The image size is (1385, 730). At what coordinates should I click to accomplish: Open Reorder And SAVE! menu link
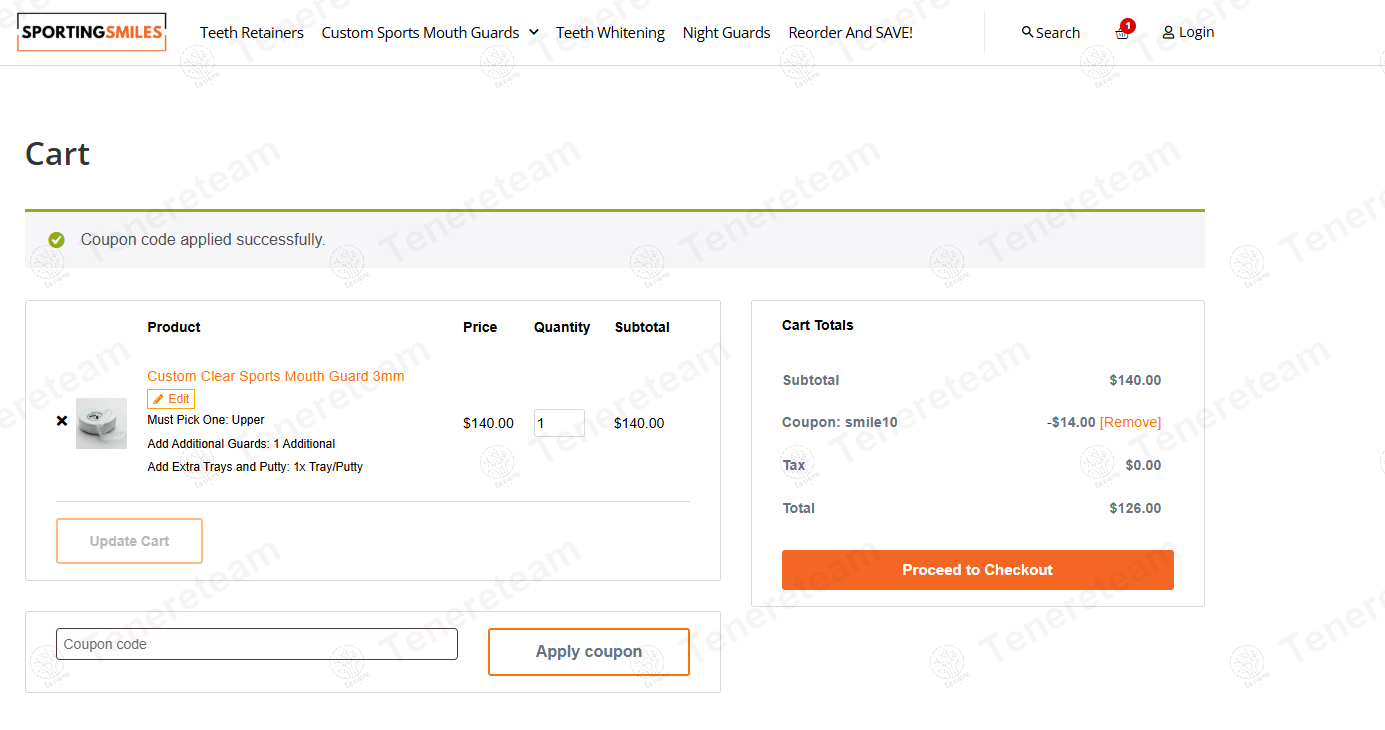point(850,33)
